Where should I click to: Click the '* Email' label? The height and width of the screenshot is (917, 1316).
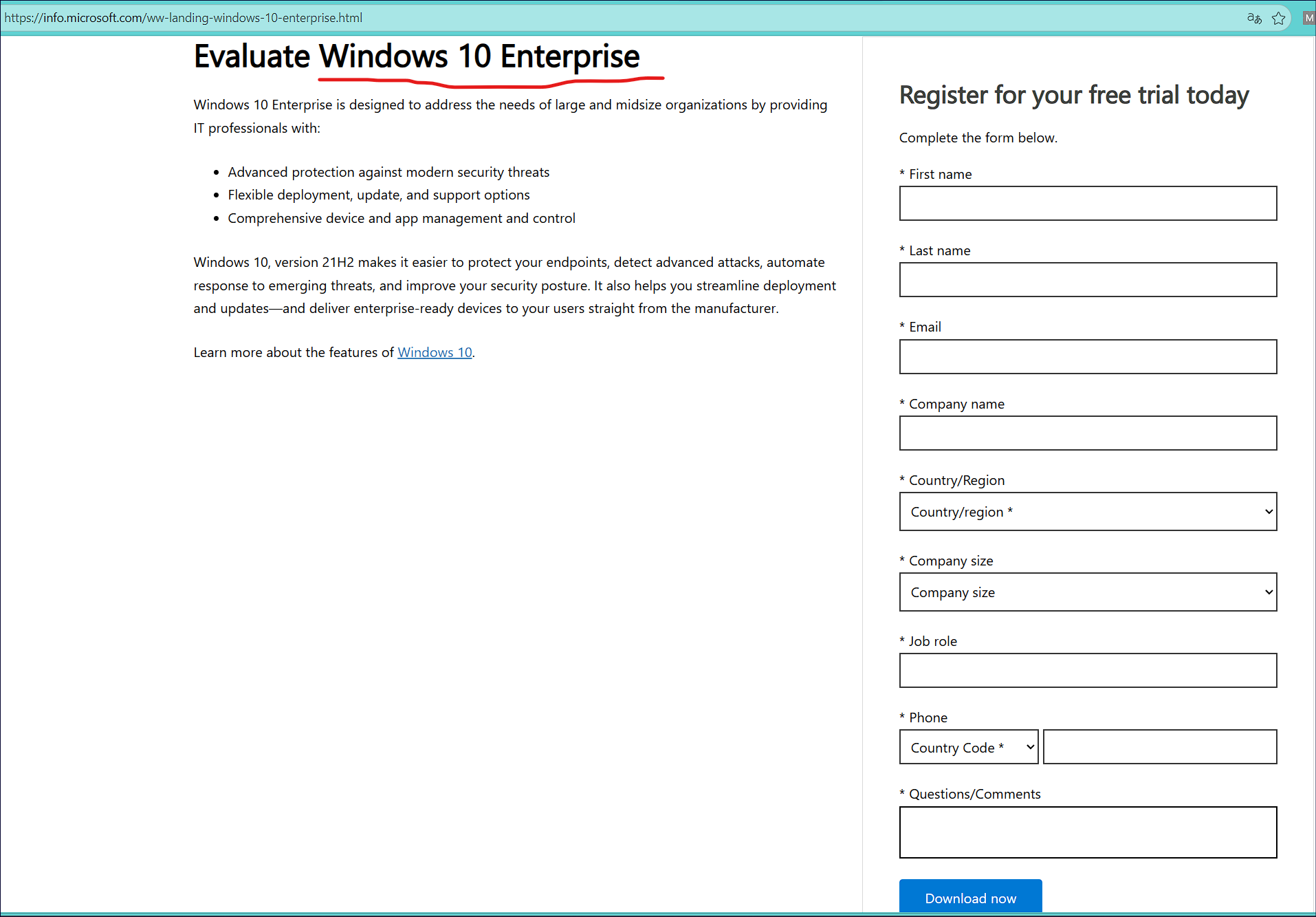tap(920, 327)
